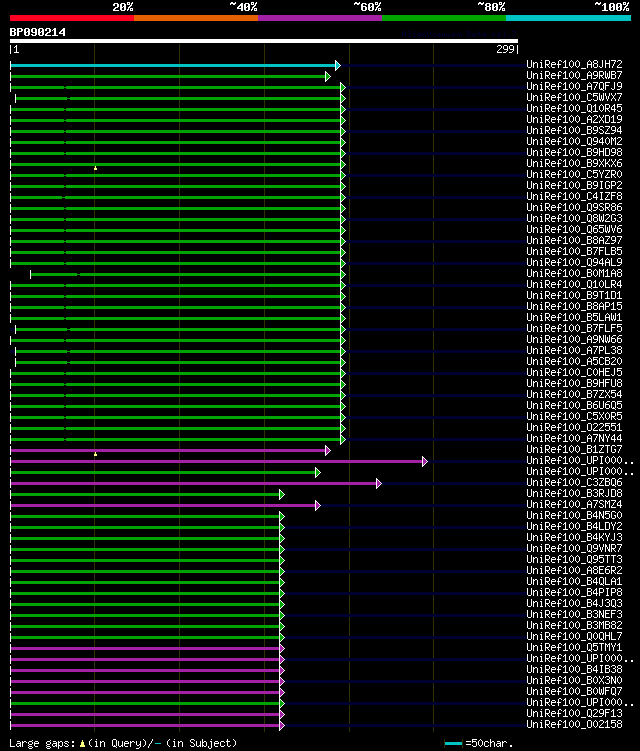The height and width of the screenshot is (751, 640).
Task: Click the arrowhead ending the B0M1A8 alignment
Action: click(x=343, y=274)
